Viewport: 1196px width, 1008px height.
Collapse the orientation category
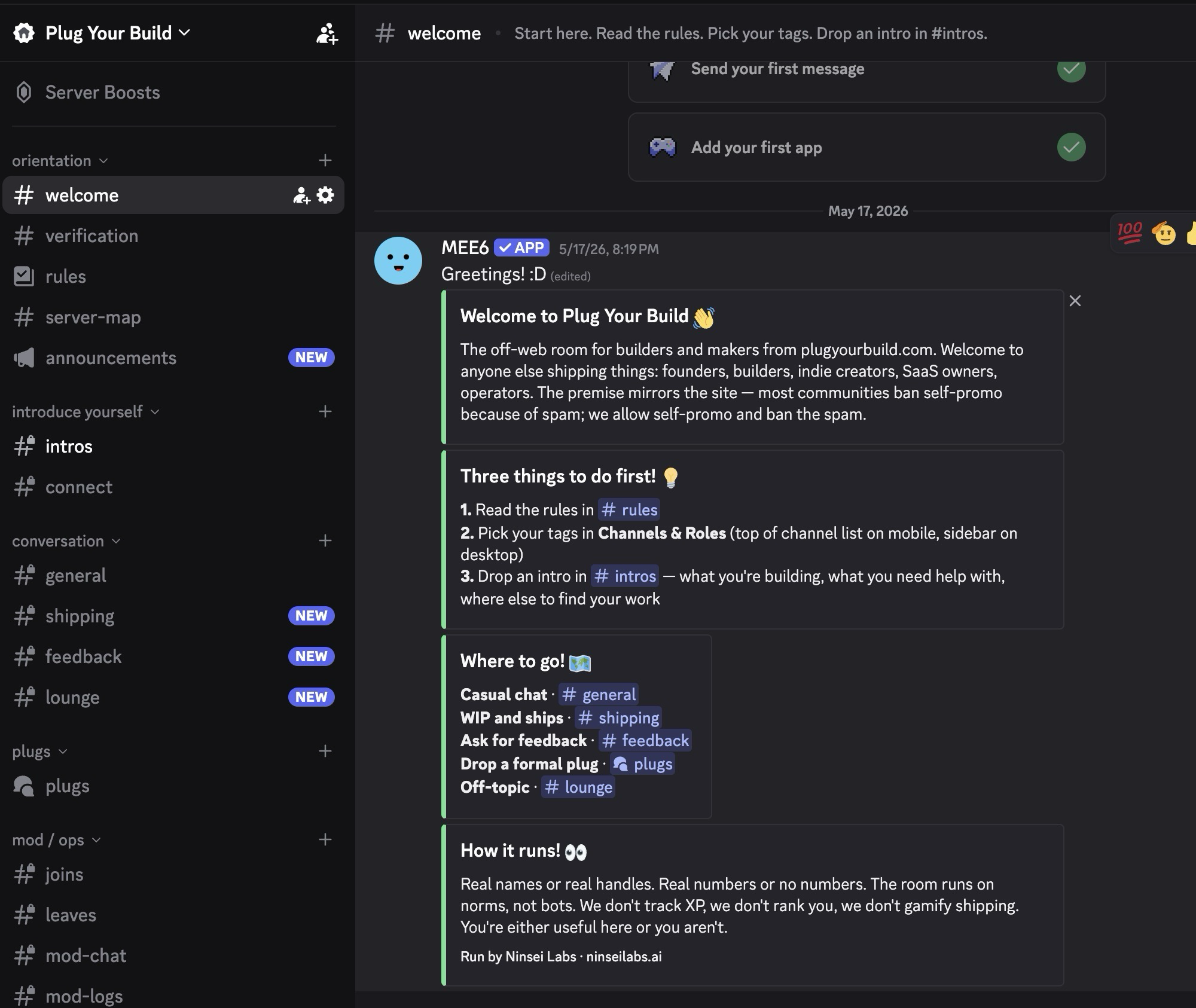[60, 161]
